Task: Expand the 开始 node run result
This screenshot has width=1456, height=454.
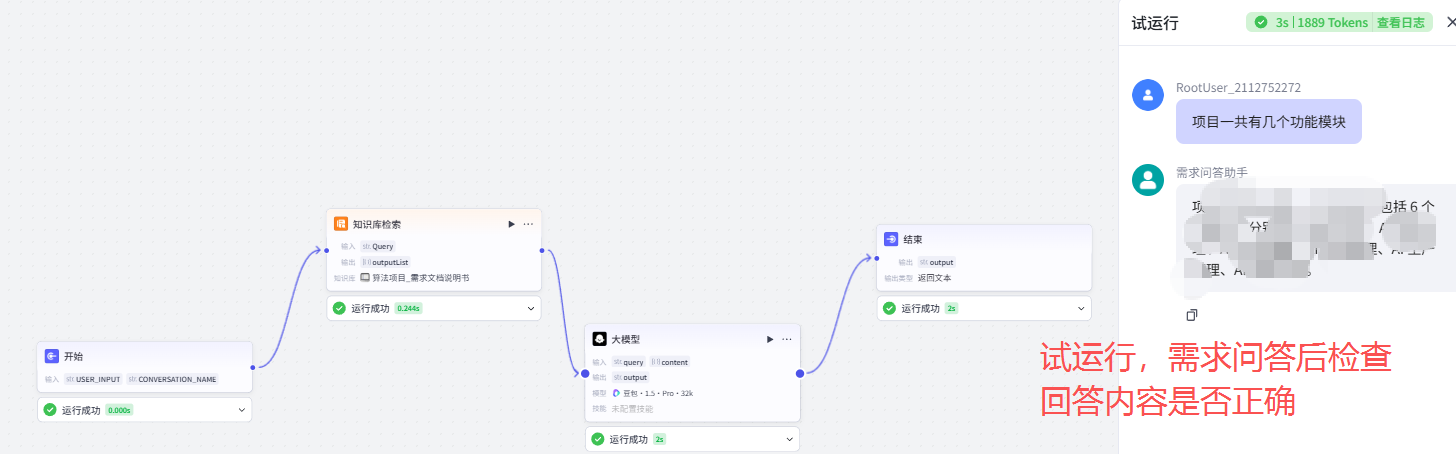Action: pyautogui.click(x=241, y=410)
